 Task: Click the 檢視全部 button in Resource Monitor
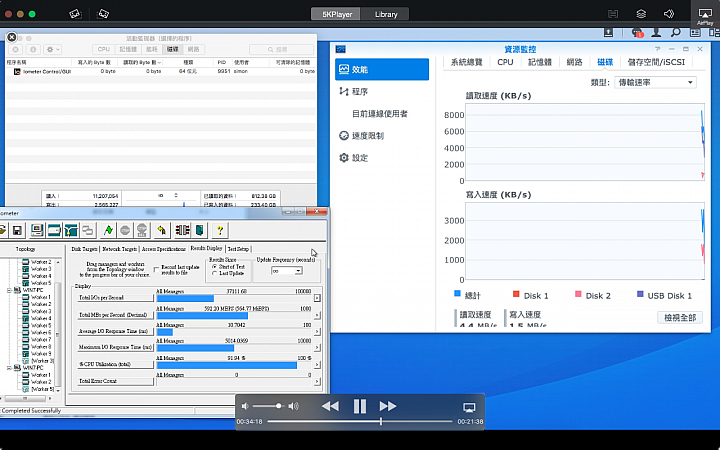[680, 317]
